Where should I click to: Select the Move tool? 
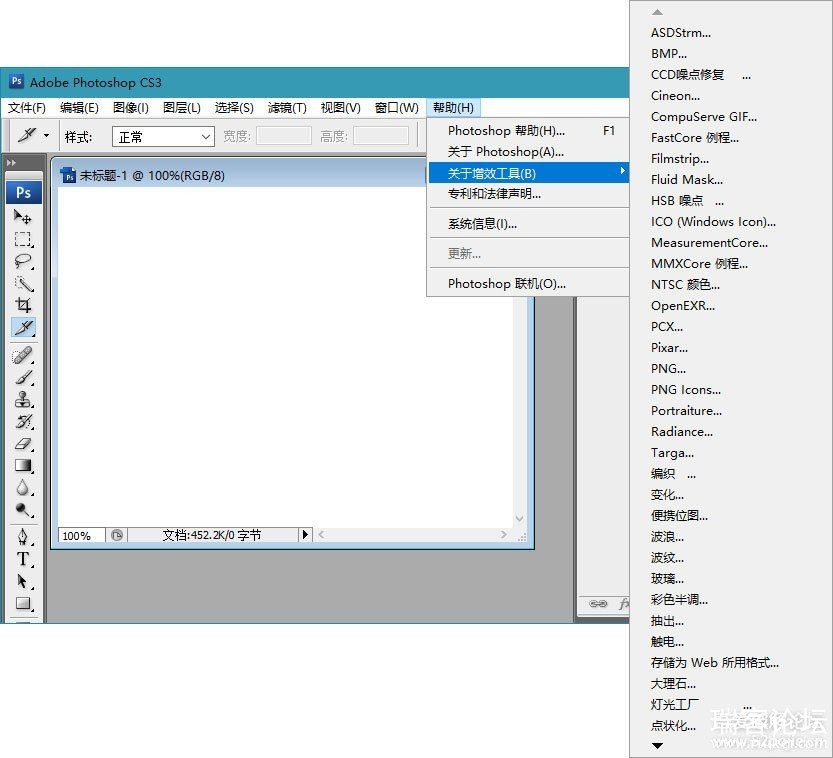(23, 217)
